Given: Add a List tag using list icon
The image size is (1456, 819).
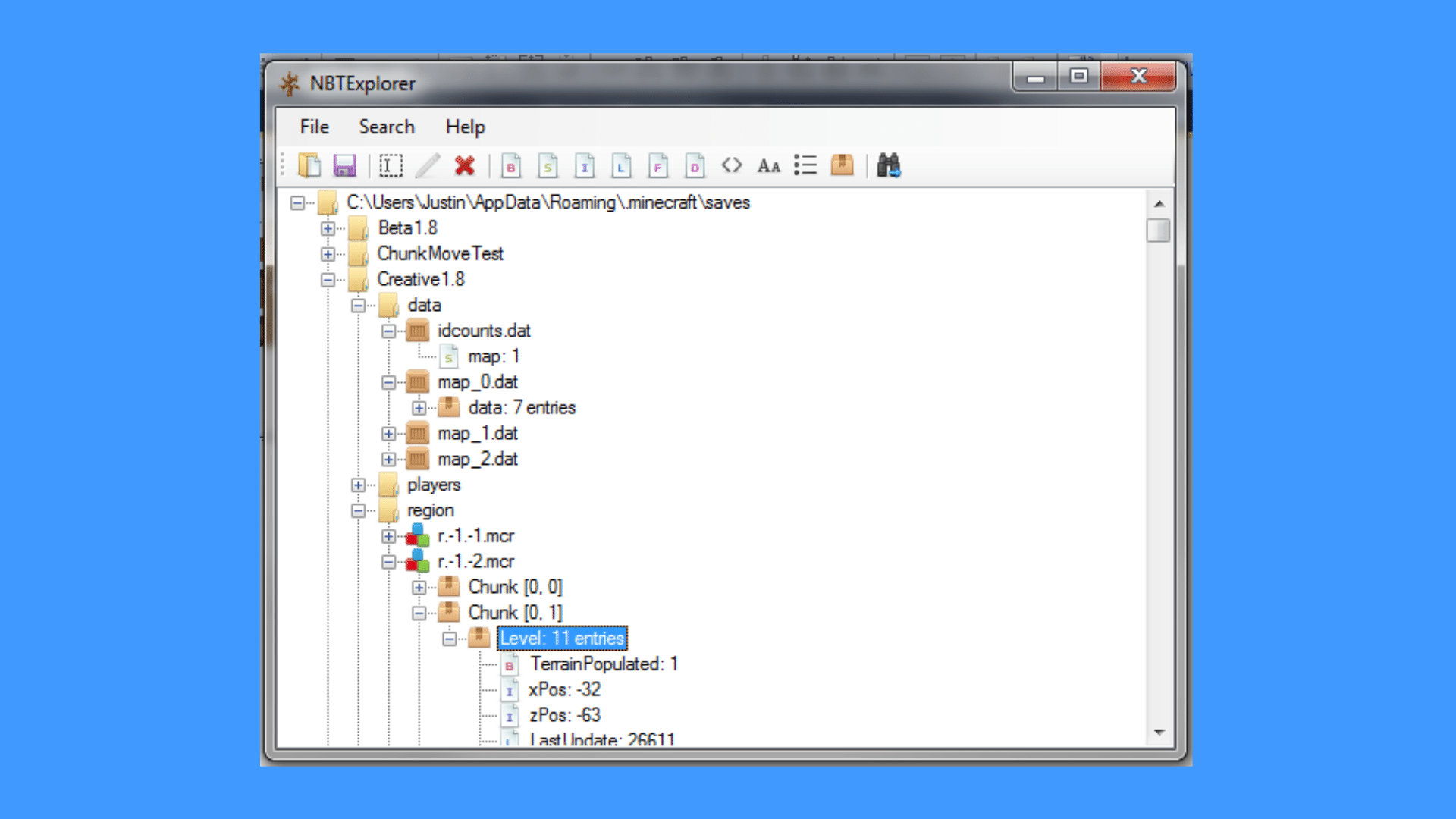Looking at the screenshot, I should (x=805, y=165).
